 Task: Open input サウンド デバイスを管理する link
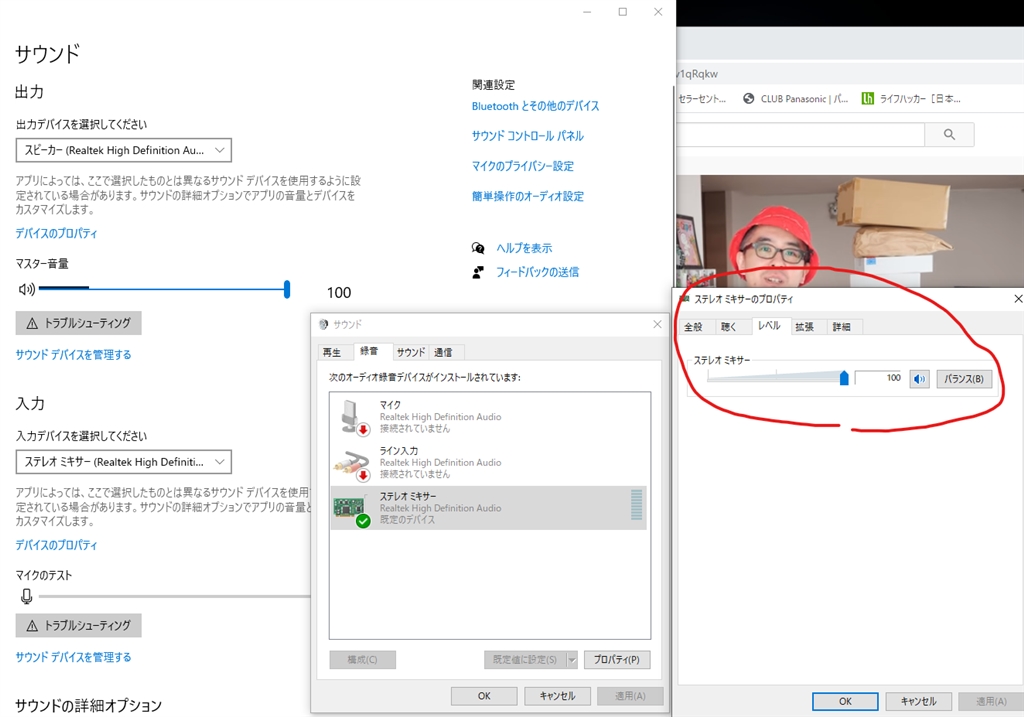pyautogui.click(x=73, y=657)
